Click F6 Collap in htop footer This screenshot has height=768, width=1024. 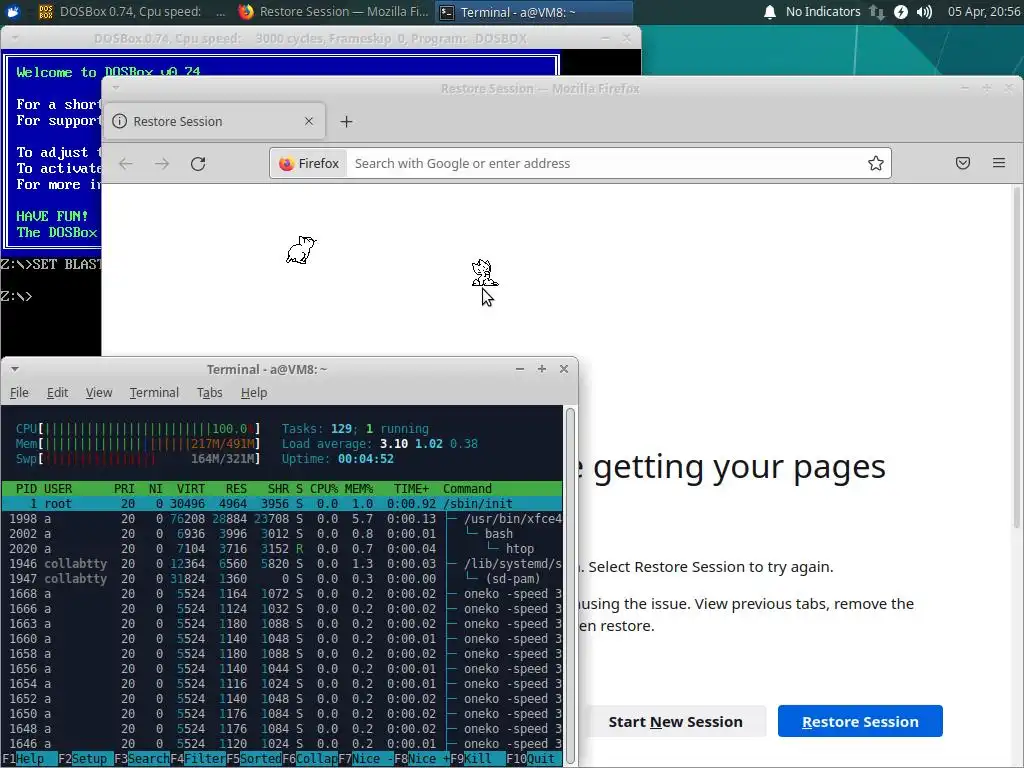[x=310, y=759]
